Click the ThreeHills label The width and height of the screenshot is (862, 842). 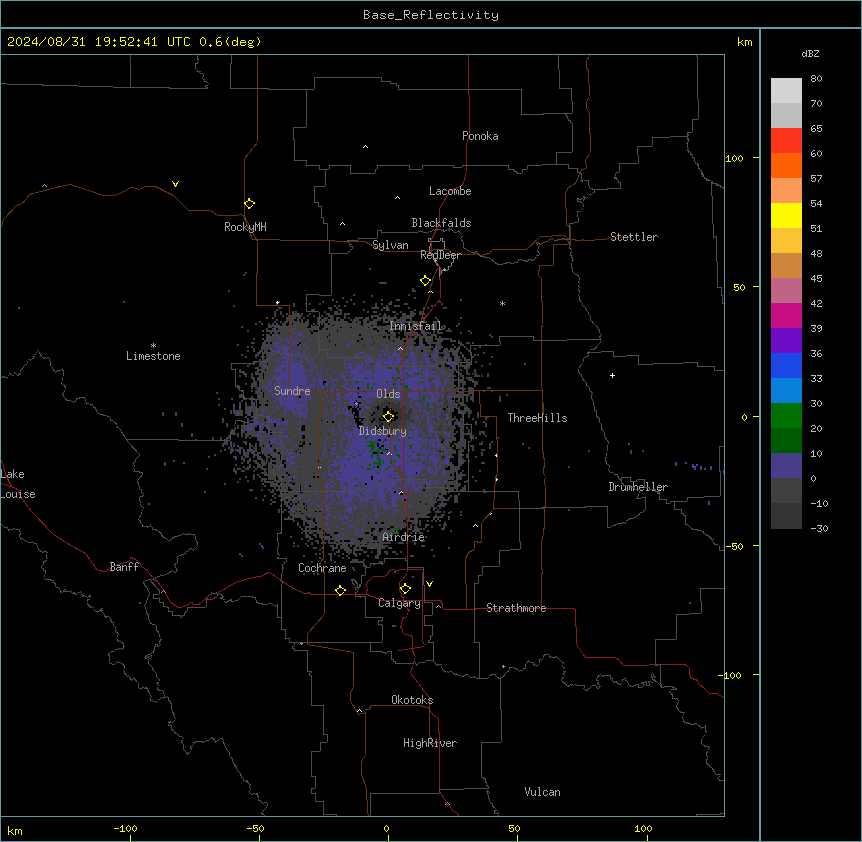click(x=537, y=418)
